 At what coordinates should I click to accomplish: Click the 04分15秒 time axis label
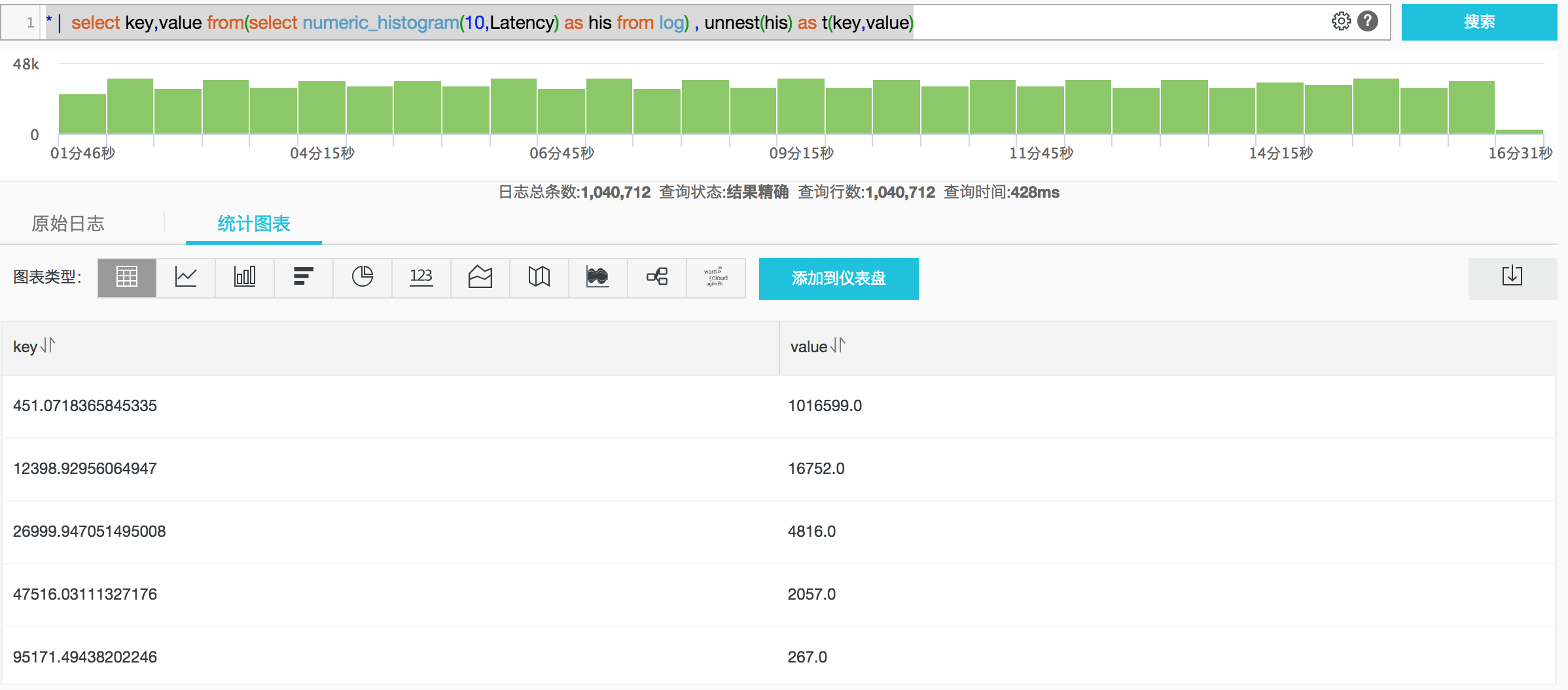point(322,153)
